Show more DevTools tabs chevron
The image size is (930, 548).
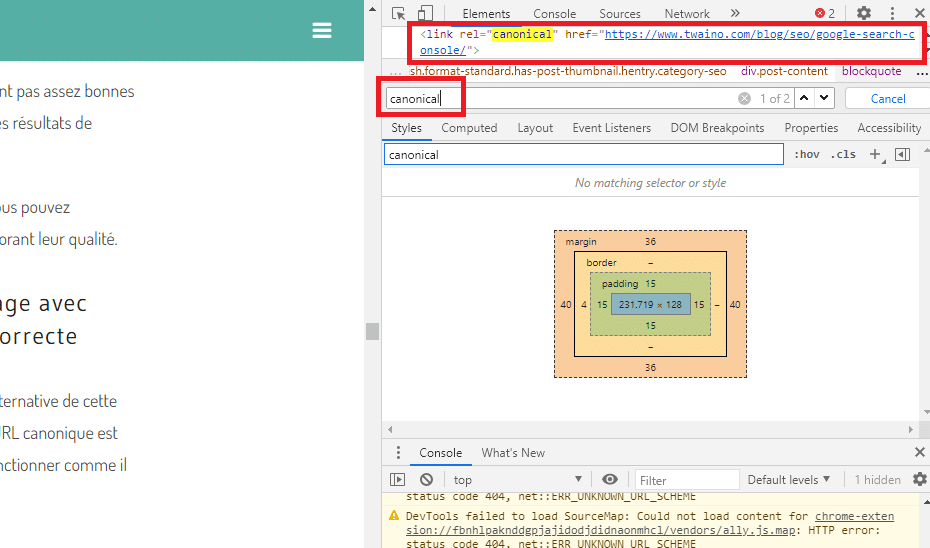735,13
